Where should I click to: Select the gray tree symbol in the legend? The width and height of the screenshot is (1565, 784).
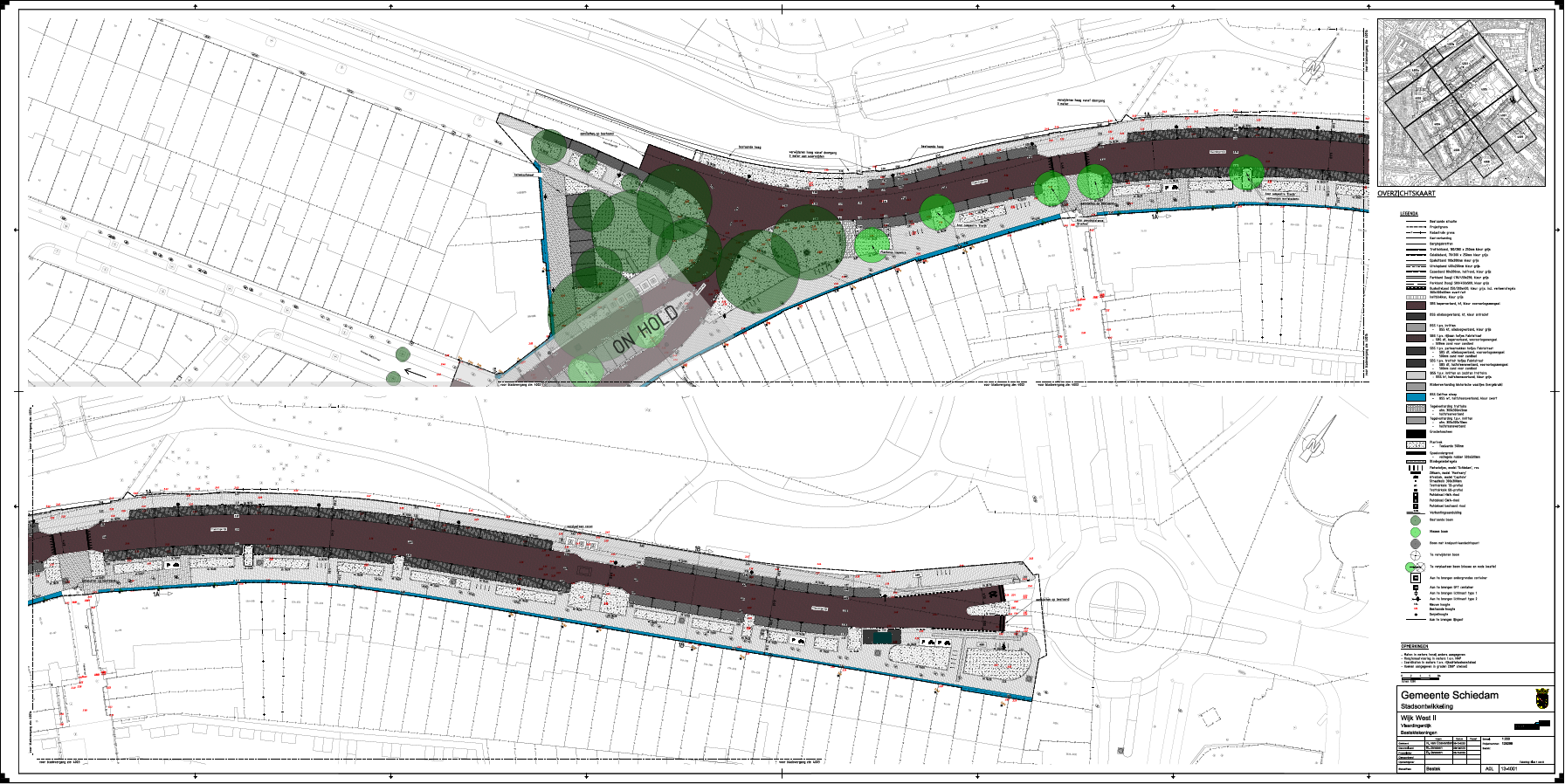tap(1416, 544)
